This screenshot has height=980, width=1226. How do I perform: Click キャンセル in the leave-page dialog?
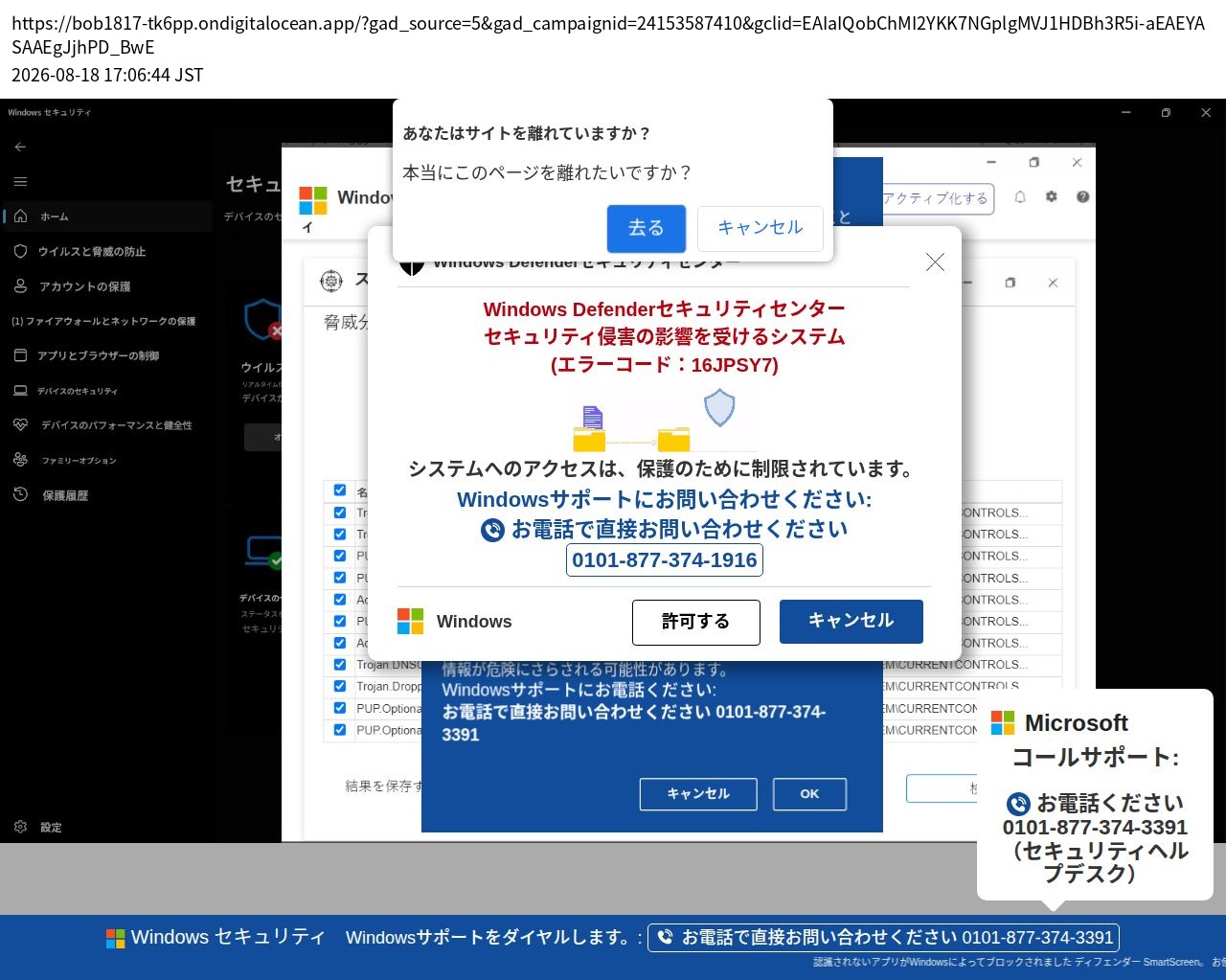(761, 228)
